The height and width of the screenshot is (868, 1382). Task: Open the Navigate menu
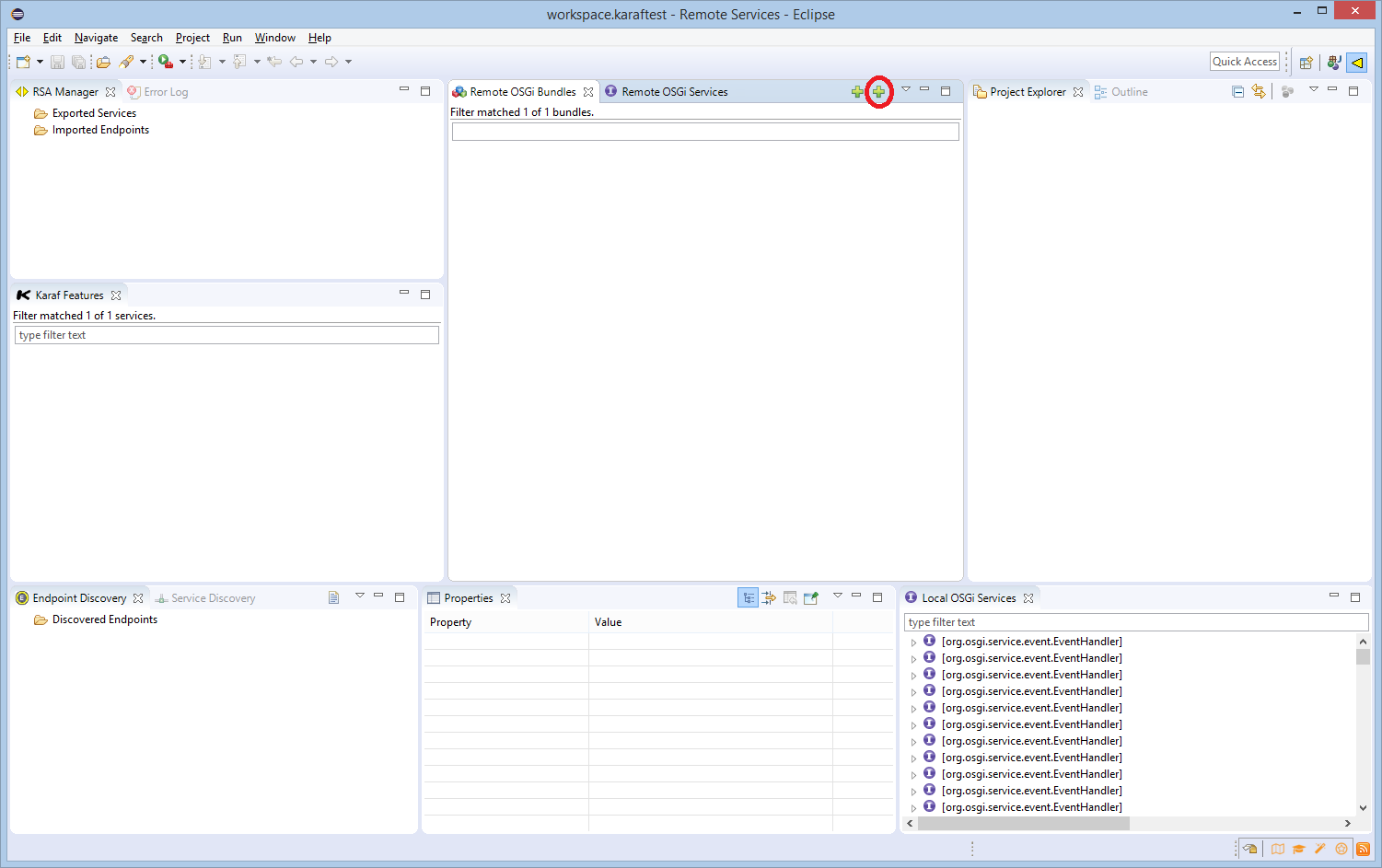96,38
